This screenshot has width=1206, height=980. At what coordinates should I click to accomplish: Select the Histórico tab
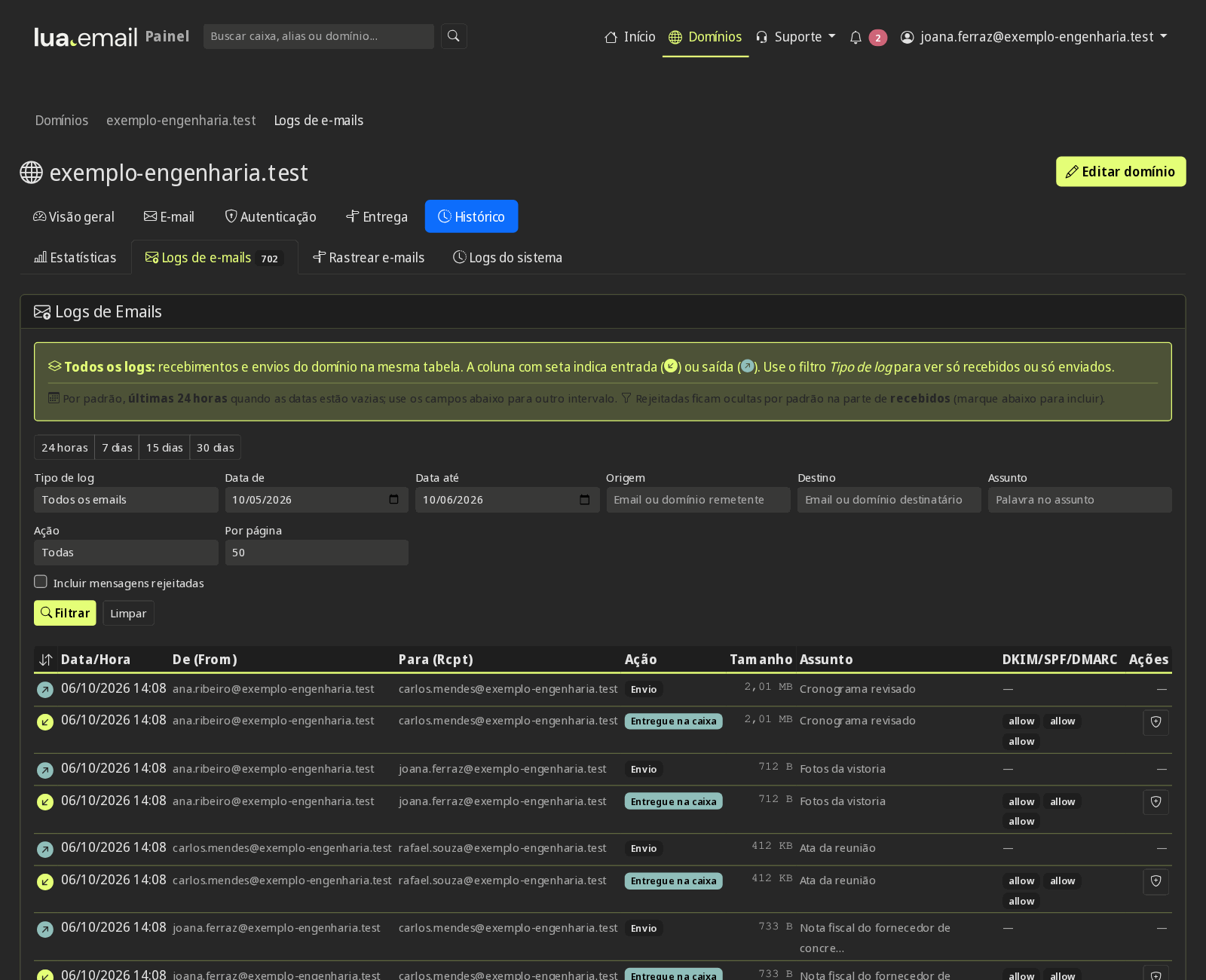click(471, 217)
